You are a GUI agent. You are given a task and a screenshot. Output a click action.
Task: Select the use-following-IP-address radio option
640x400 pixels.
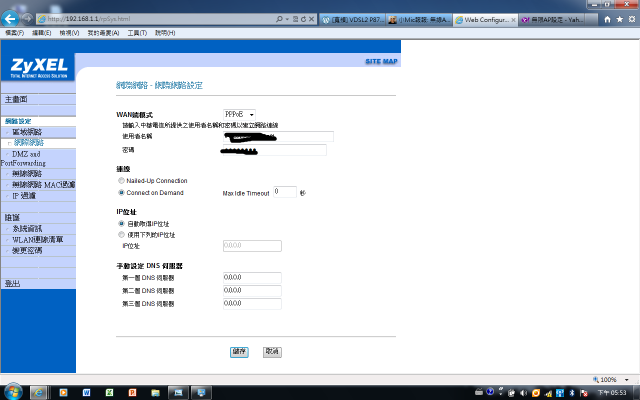121,235
